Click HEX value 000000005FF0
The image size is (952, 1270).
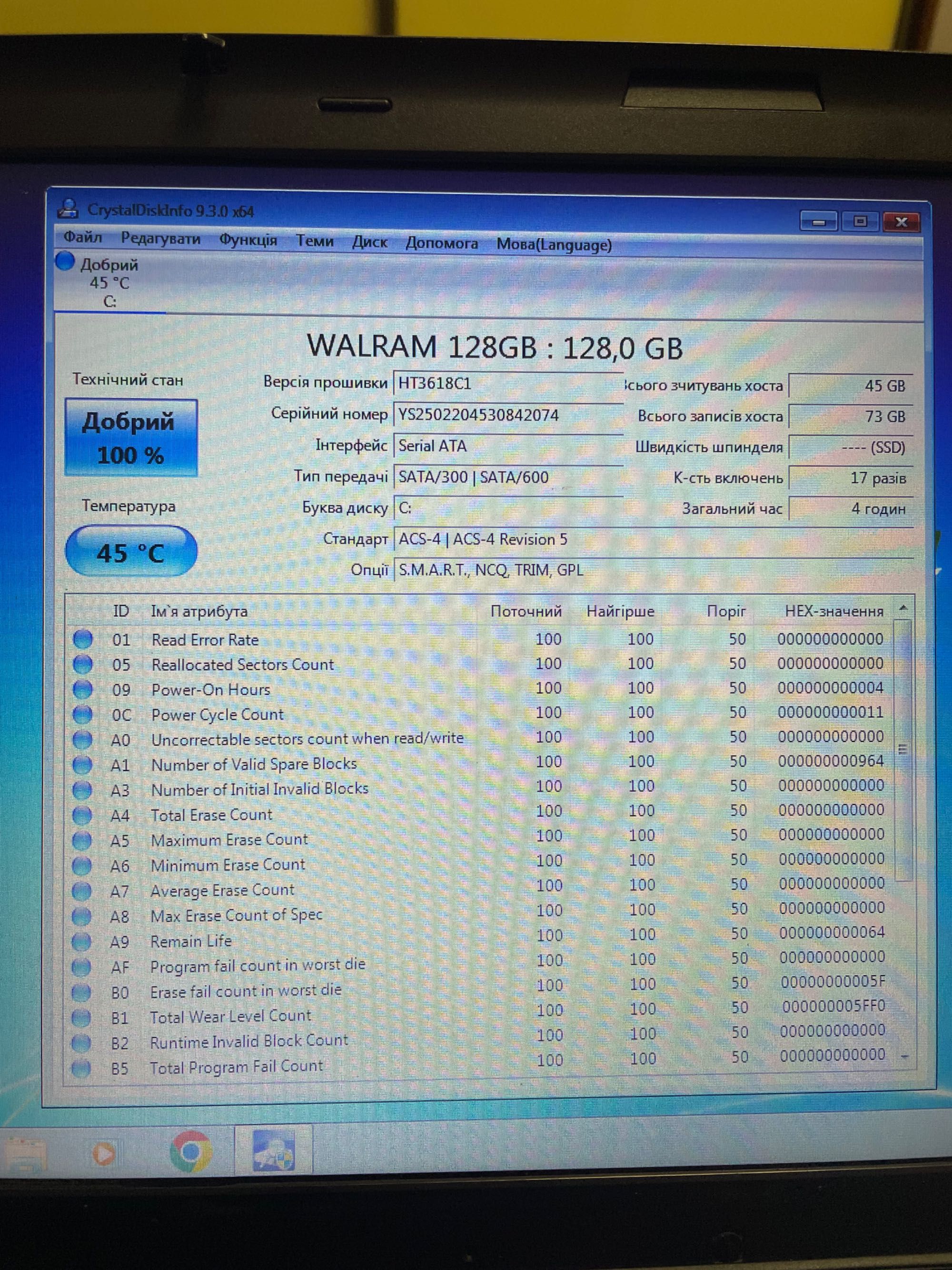click(833, 1006)
